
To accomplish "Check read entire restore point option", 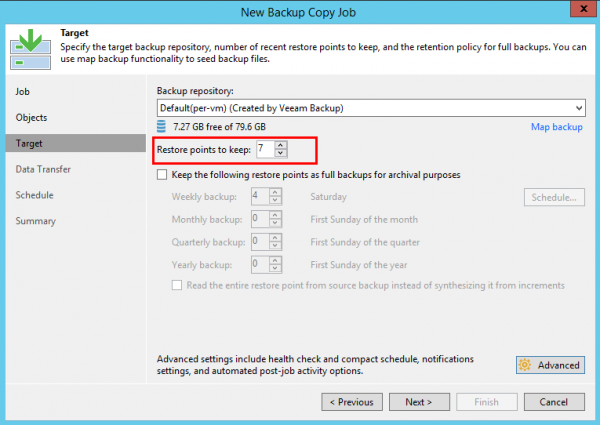I will coord(177,285).
